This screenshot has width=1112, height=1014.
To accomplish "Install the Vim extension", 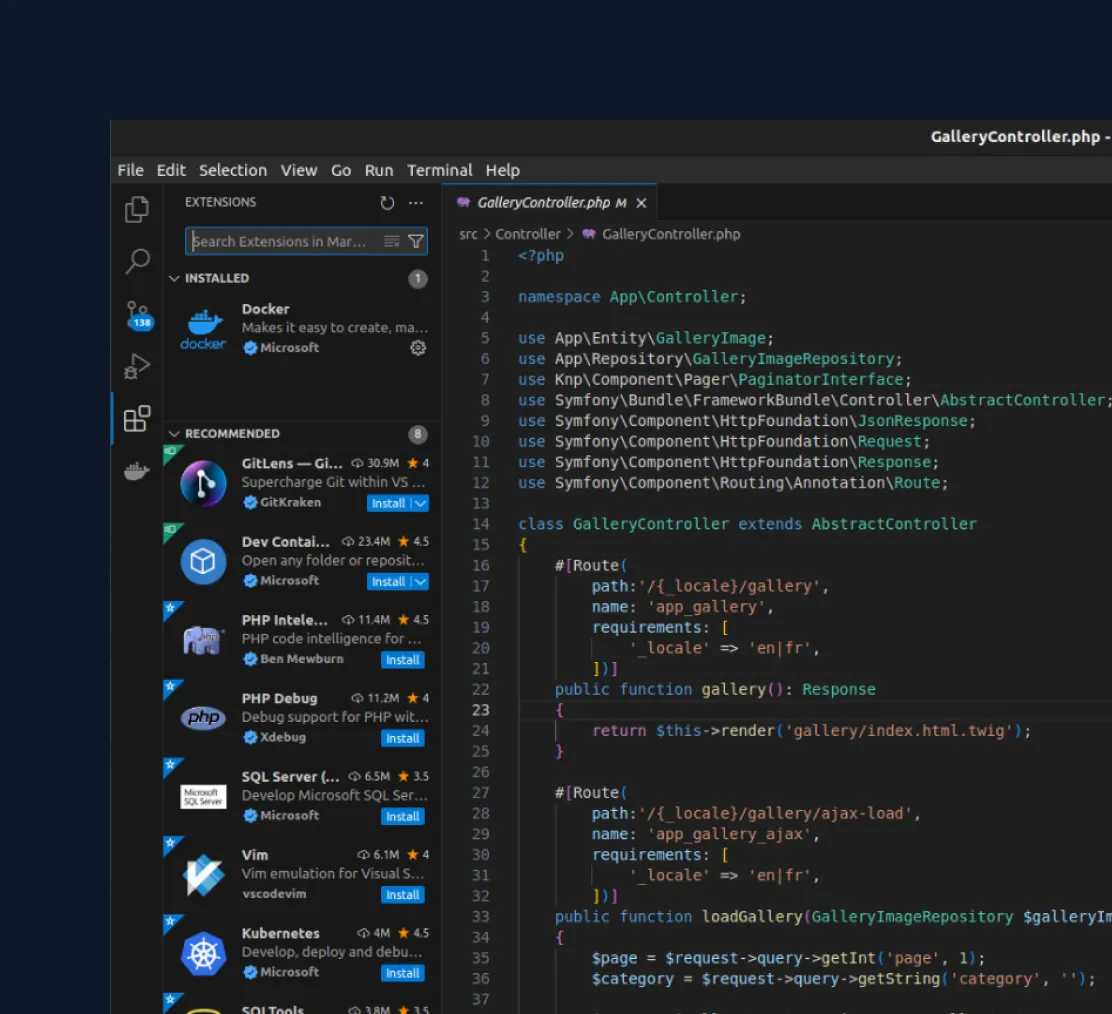I will [x=402, y=895].
